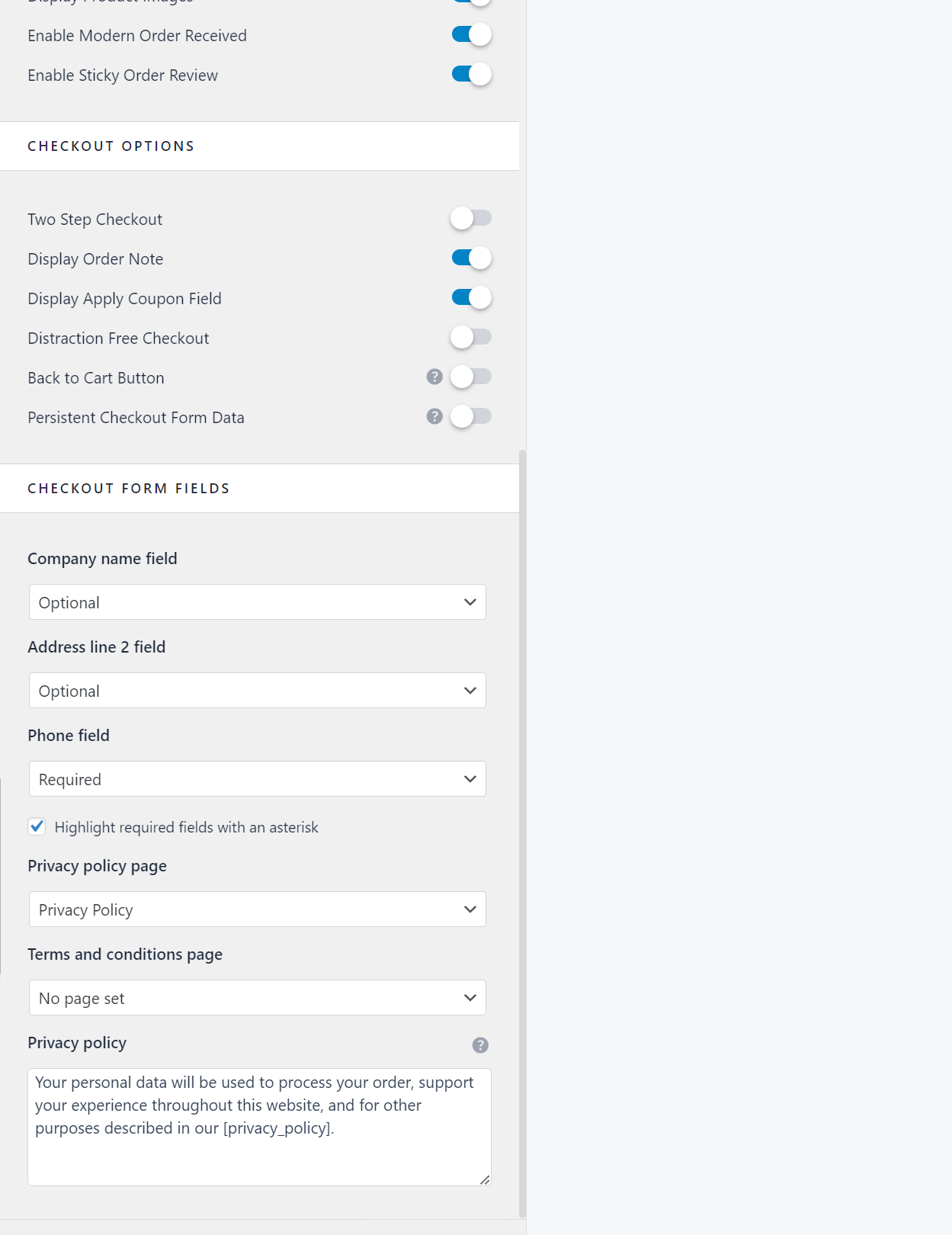Viewport: 952px width, 1235px height.
Task: Turn on Back to Cart Button toggle
Action: click(x=471, y=377)
